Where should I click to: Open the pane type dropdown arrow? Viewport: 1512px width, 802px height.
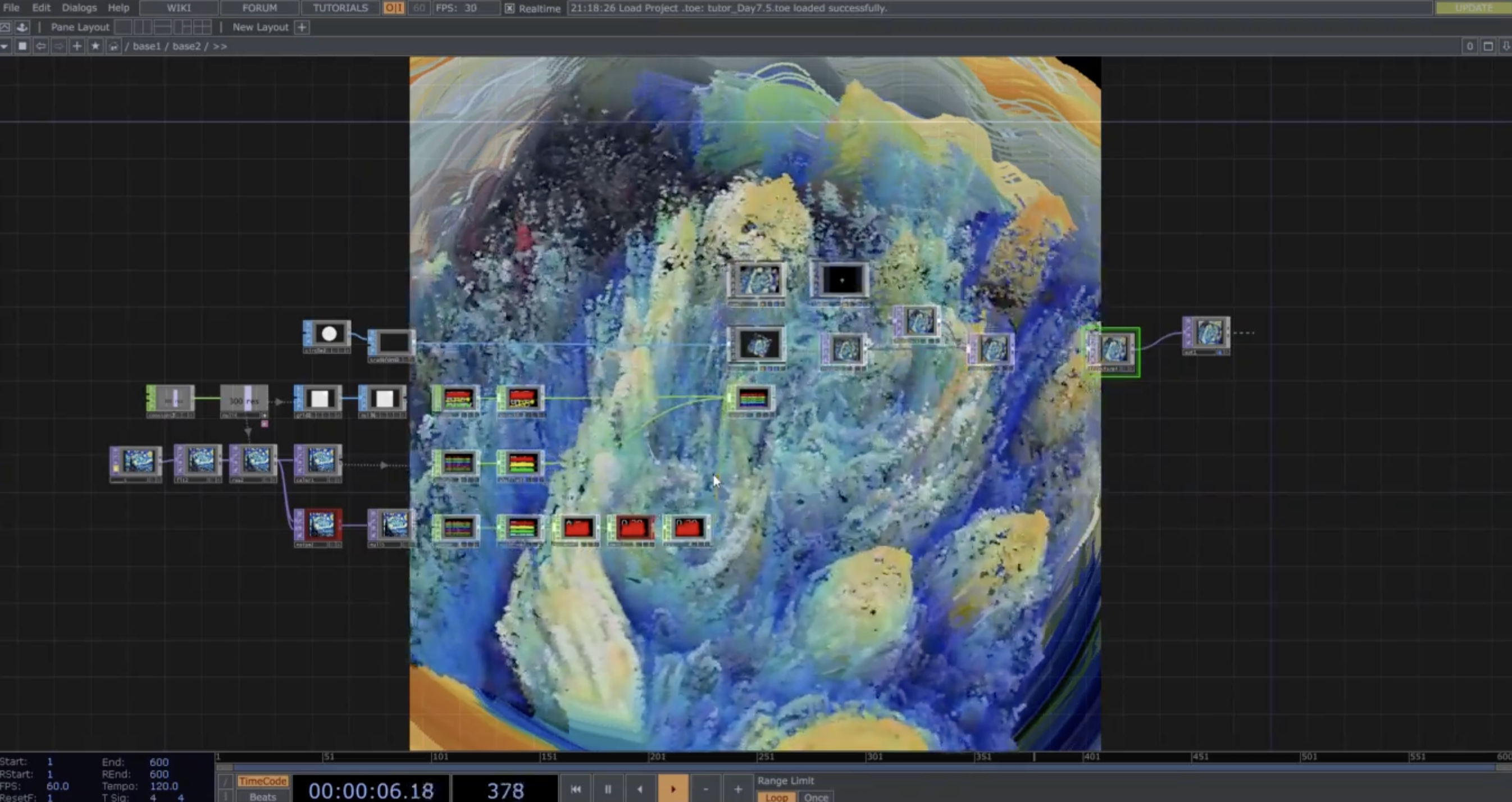pos(4,46)
